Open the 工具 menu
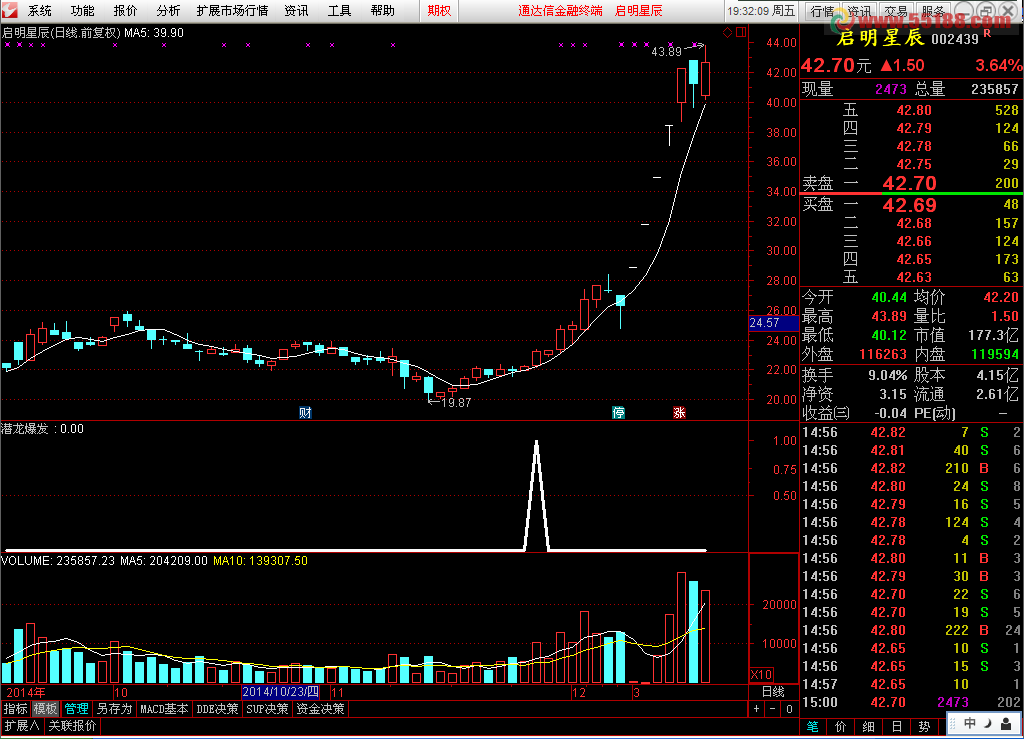The width and height of the screenshot is (1024, 739). point(340,10)
